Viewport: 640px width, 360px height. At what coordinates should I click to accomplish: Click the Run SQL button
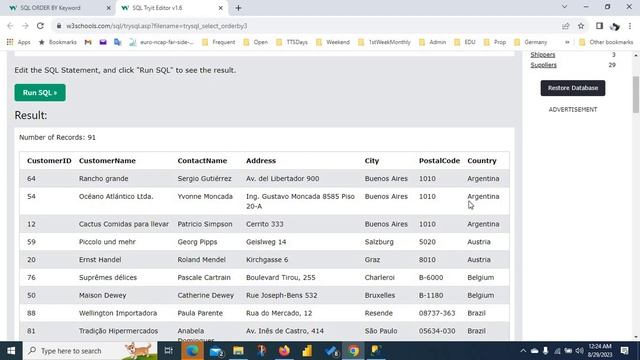coord(40,93)
